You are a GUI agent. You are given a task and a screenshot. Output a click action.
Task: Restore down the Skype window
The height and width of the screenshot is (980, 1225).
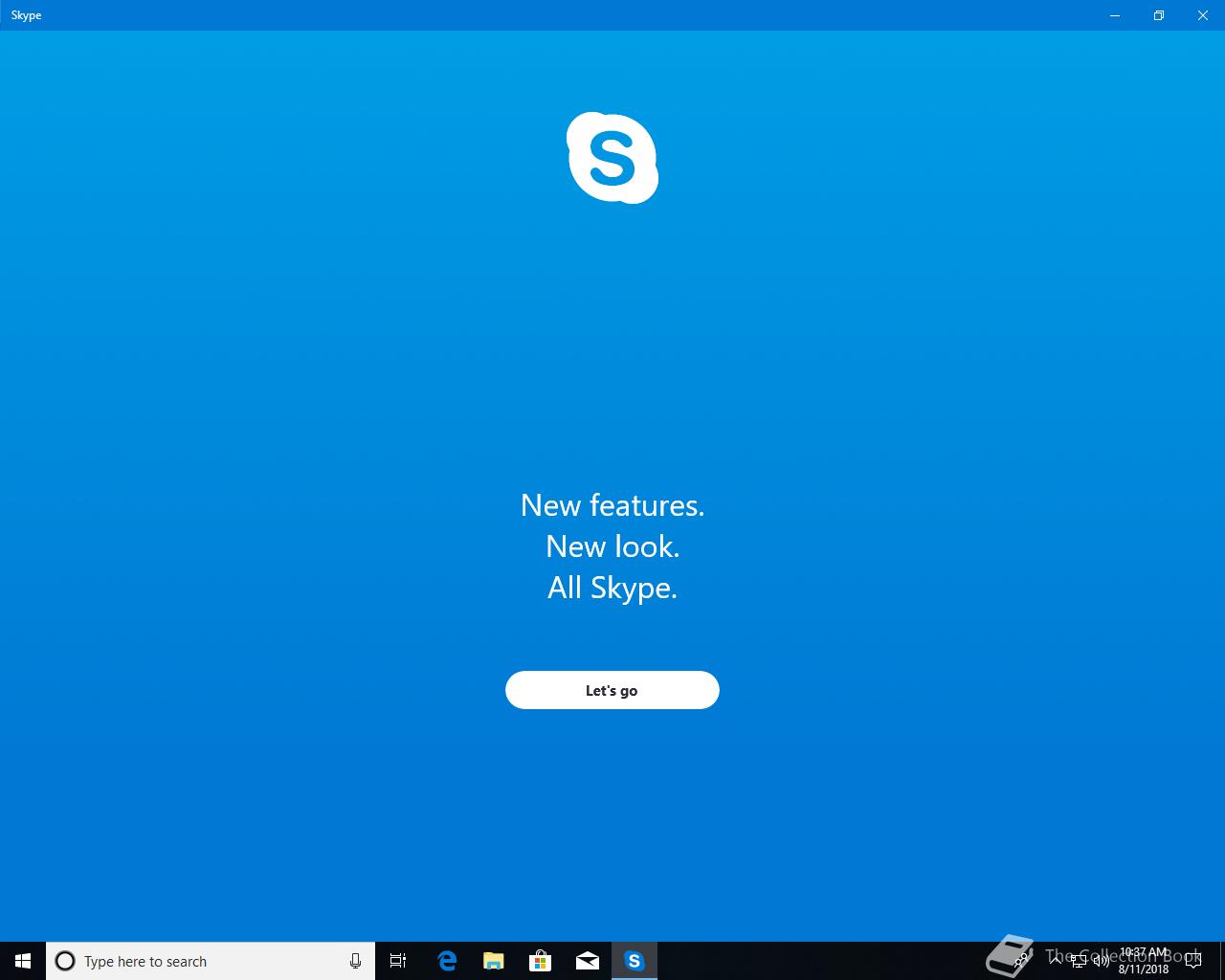[x=1159, y=15]
